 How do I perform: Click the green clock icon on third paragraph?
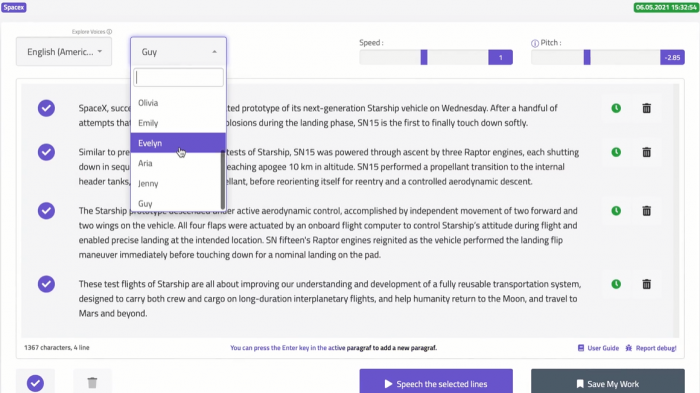coord(616,211)
